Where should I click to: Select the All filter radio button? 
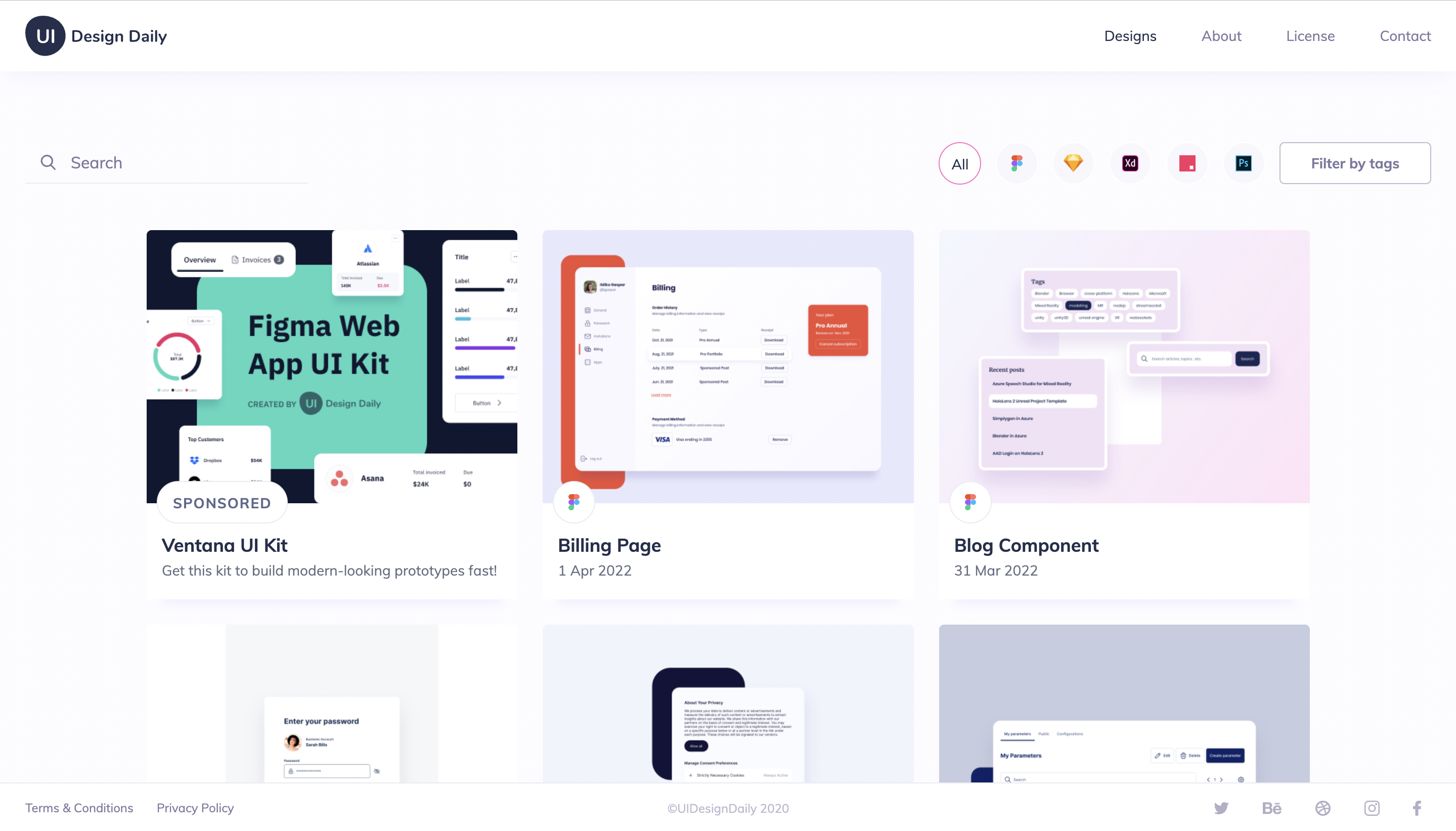click(x=960, y=163)
